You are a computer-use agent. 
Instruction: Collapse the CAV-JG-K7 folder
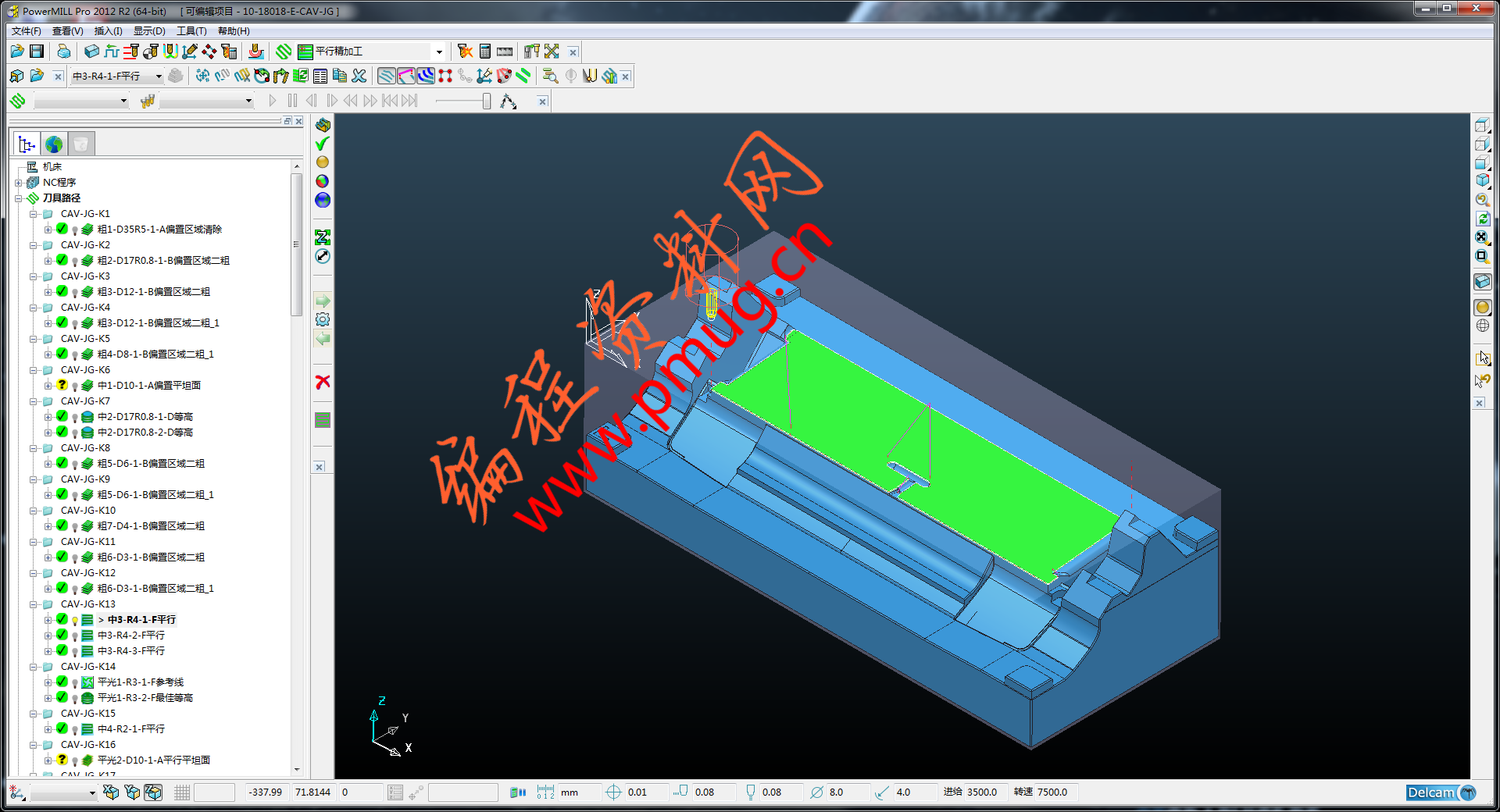click(33, 401)
